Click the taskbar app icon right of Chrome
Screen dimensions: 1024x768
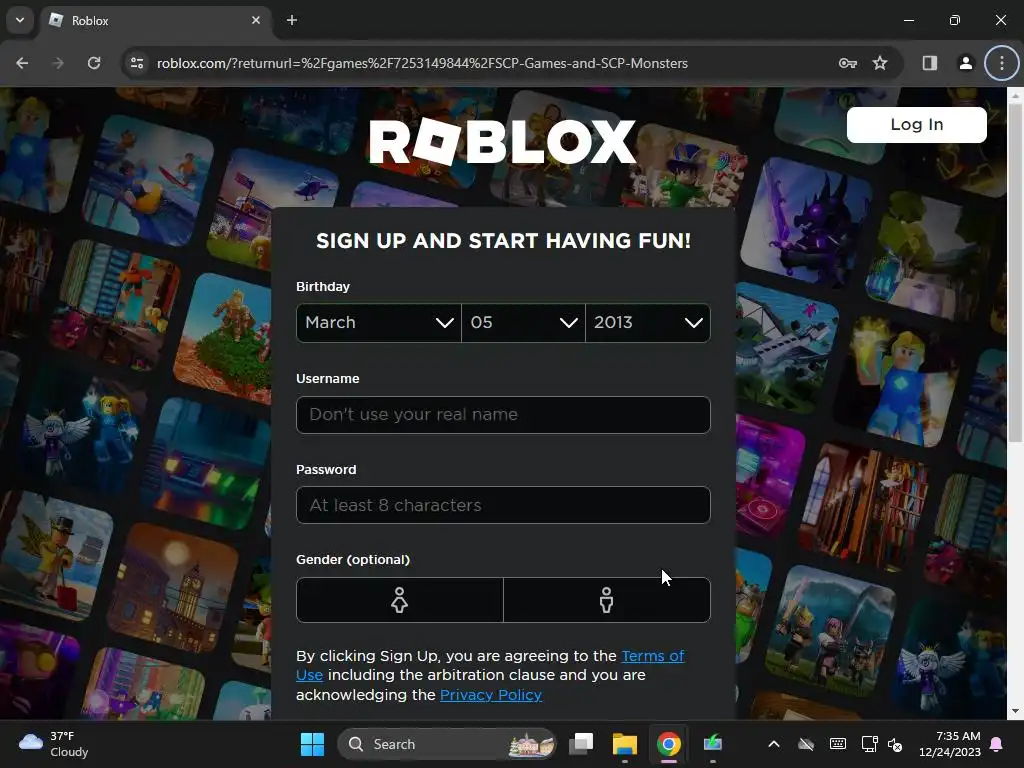click(x=712, y=744)
